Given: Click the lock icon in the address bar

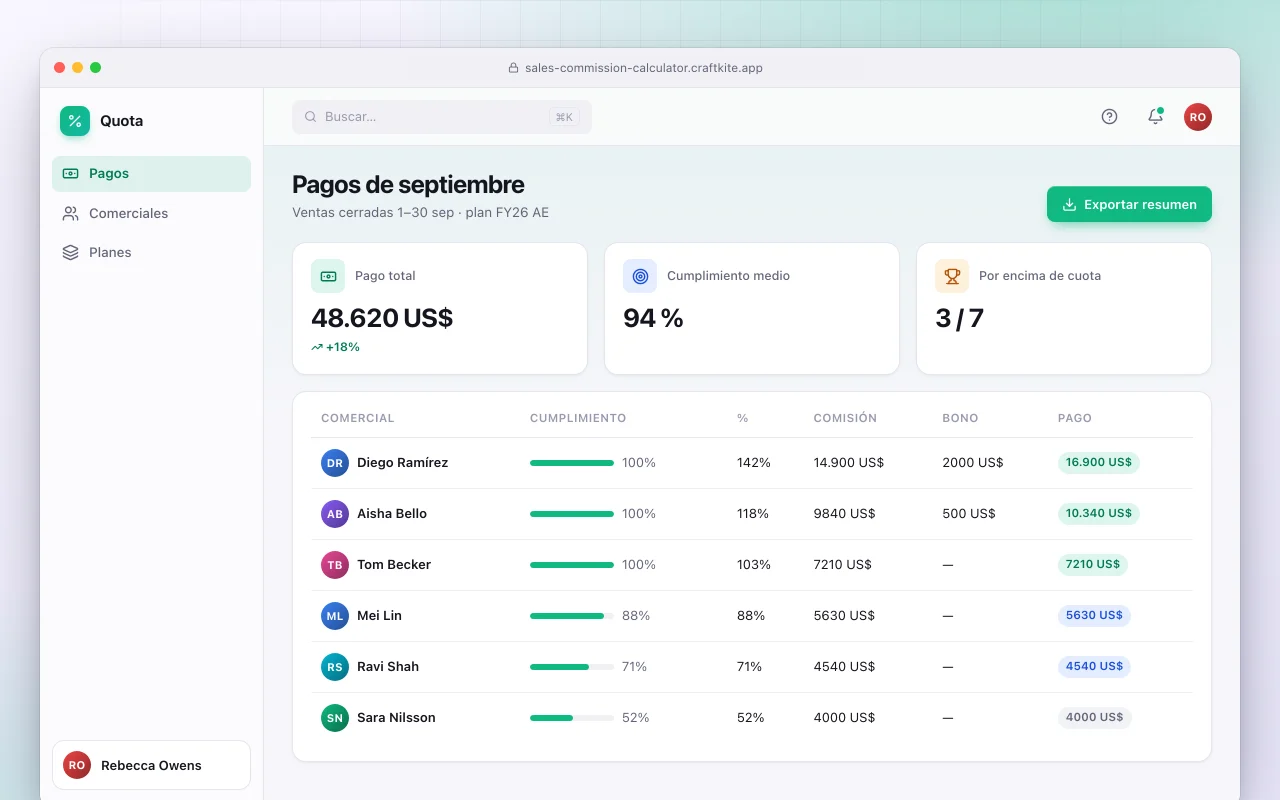Looking at the screenshot, I should 514,68.
